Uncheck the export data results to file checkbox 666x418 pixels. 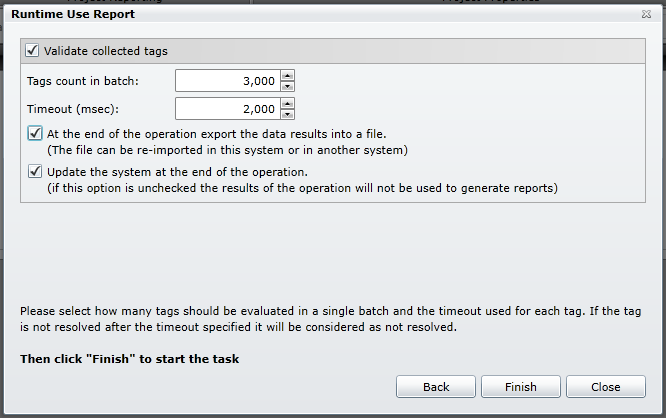pyautogui.click(x=36, y=133)
